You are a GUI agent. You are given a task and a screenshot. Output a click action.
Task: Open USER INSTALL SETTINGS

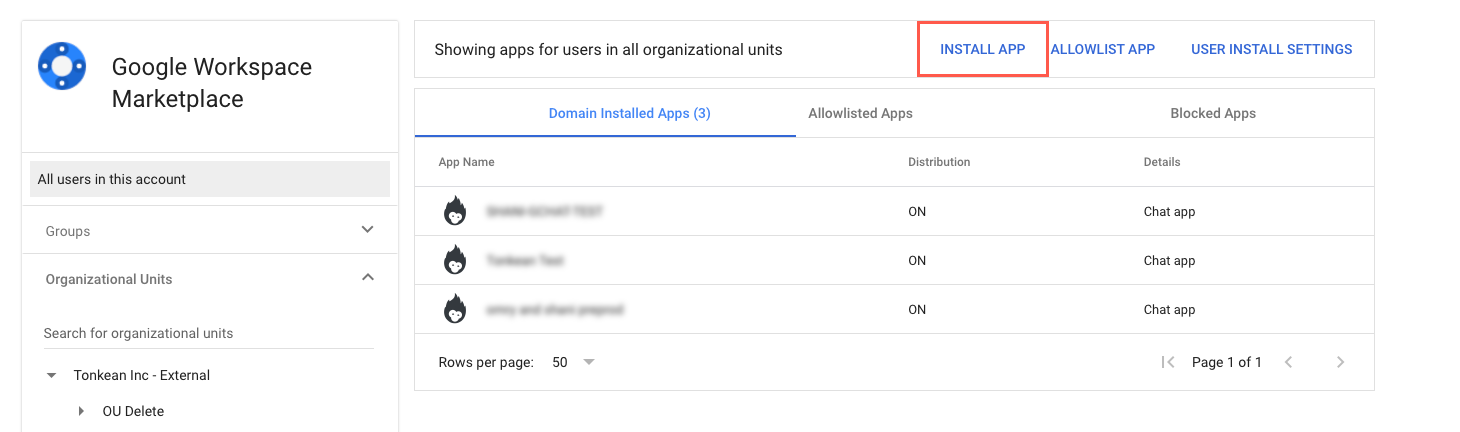pos(1271,49)
